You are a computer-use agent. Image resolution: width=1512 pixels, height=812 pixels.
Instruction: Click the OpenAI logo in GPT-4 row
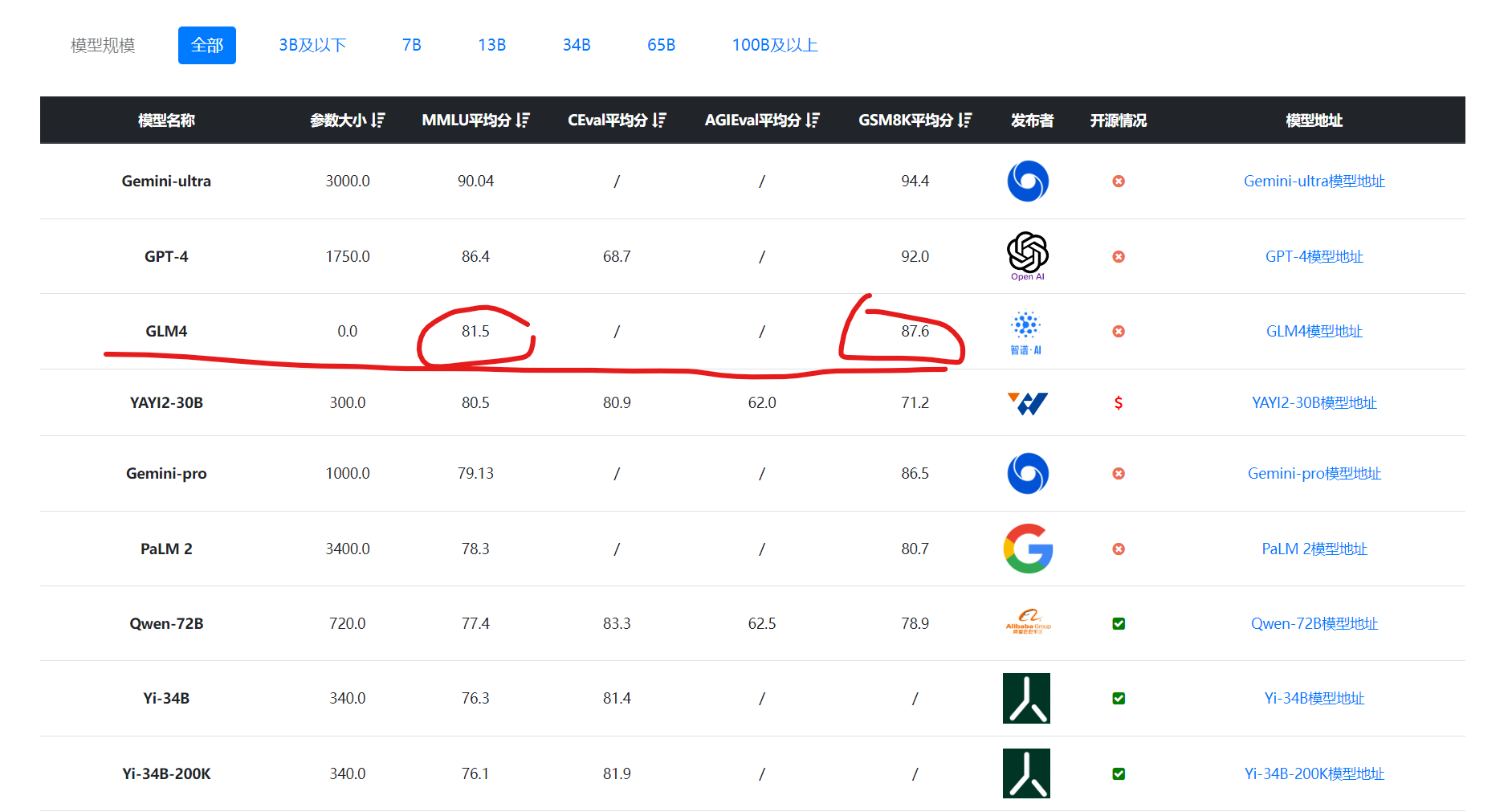(1028, 256)
